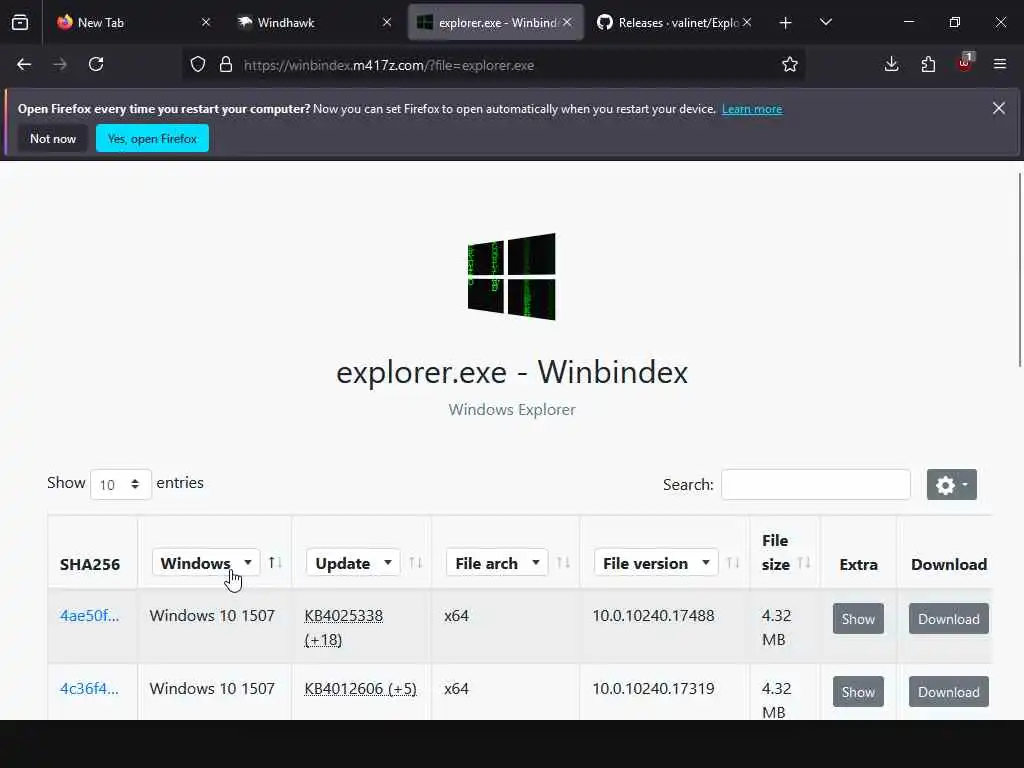Open the gear settings dropdown
The width and height of the screenshot is (1024, 768).
952,485
